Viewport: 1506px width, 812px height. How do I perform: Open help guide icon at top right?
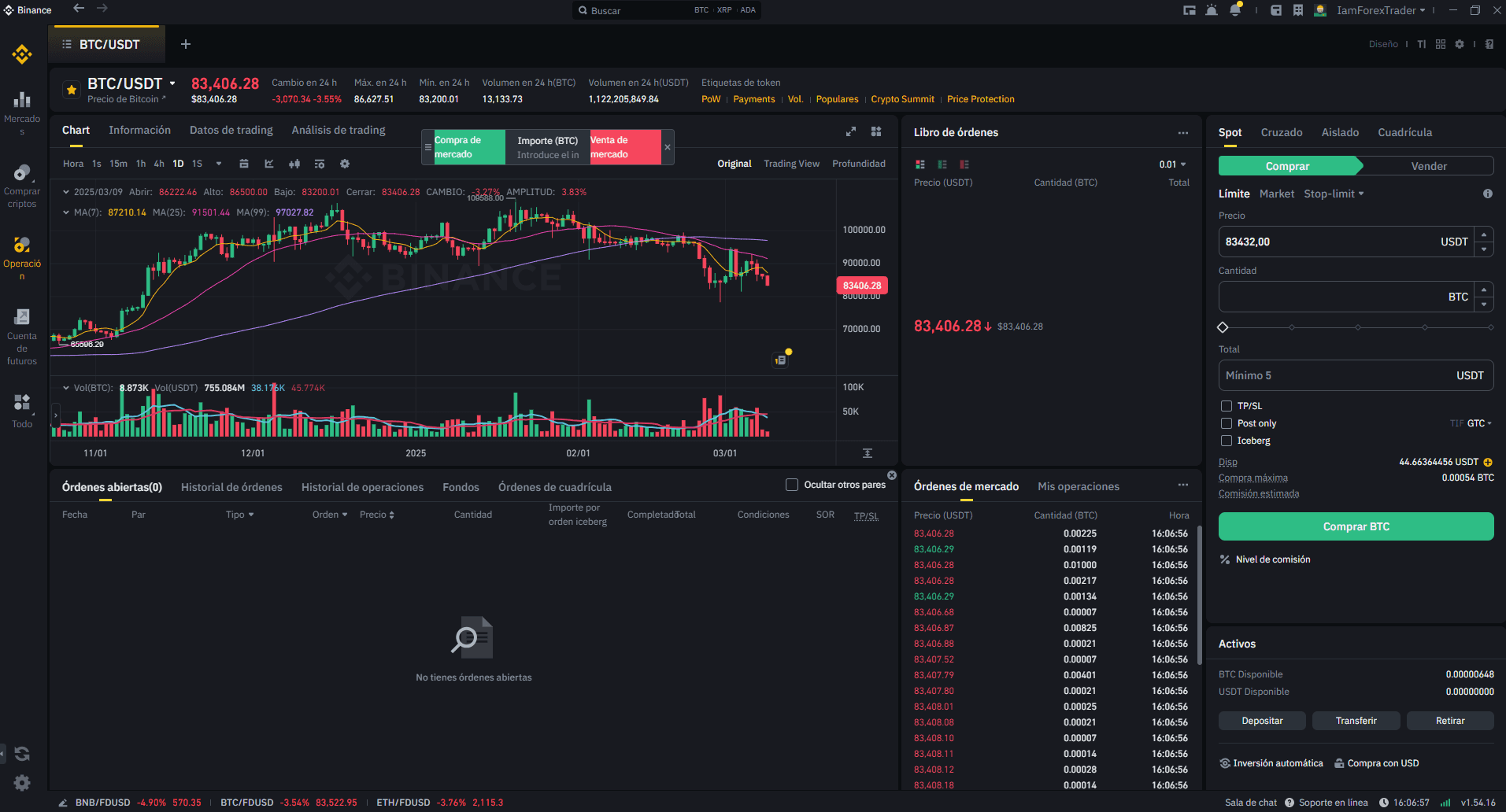pos(1489,44)
